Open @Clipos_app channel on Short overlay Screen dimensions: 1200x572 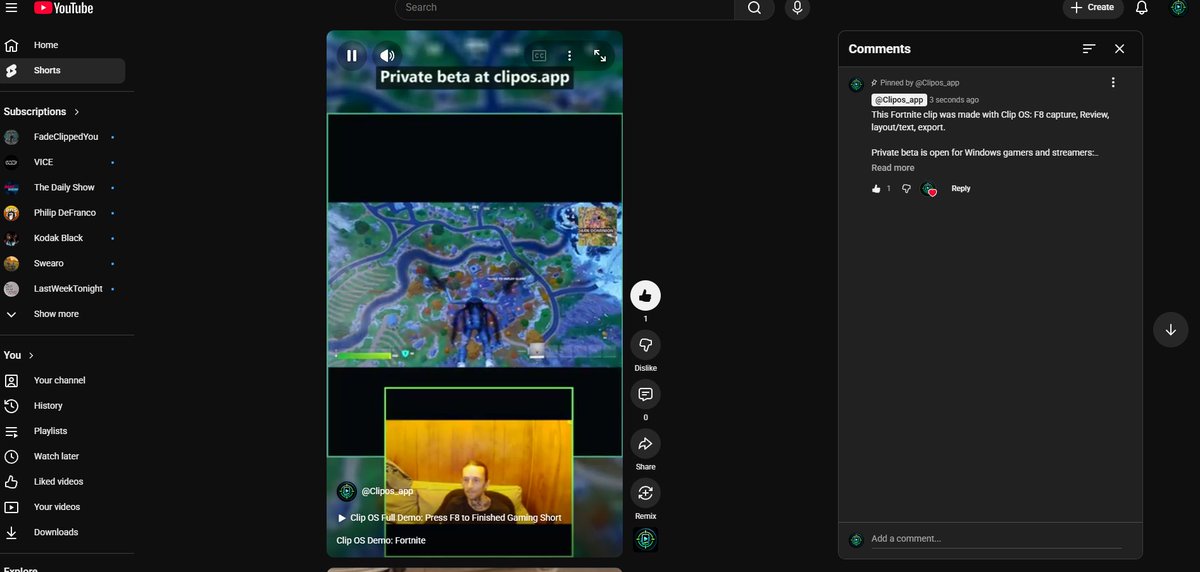coord(387,491)
